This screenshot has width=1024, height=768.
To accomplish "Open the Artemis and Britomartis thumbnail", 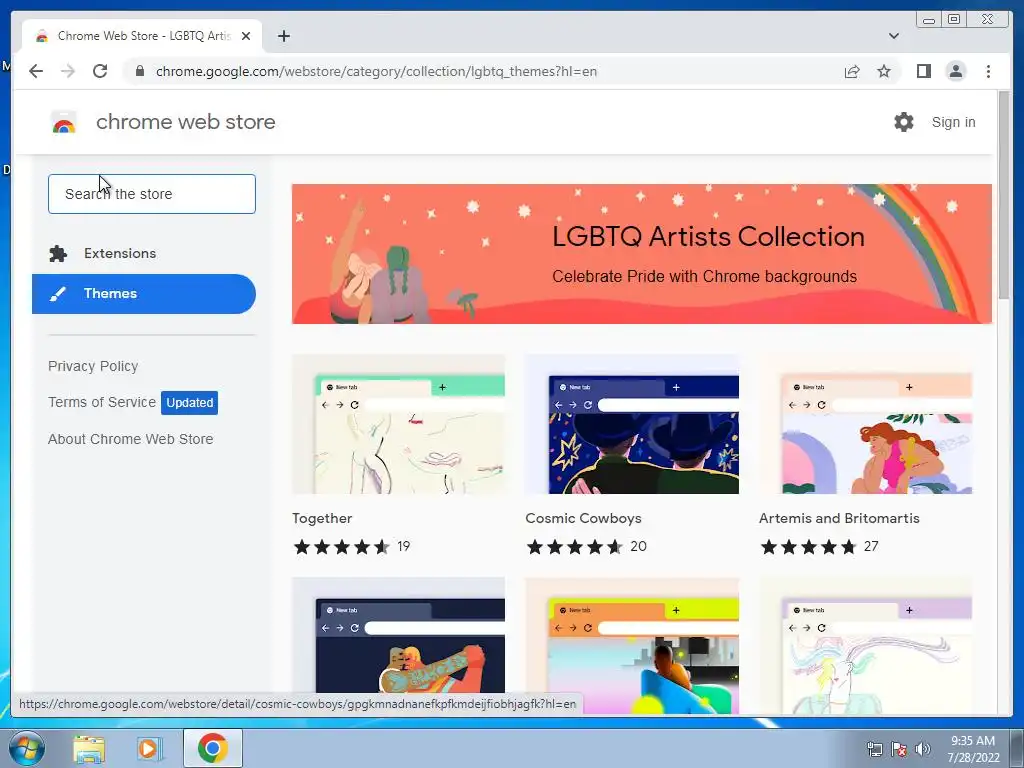I will pos(866,424).
